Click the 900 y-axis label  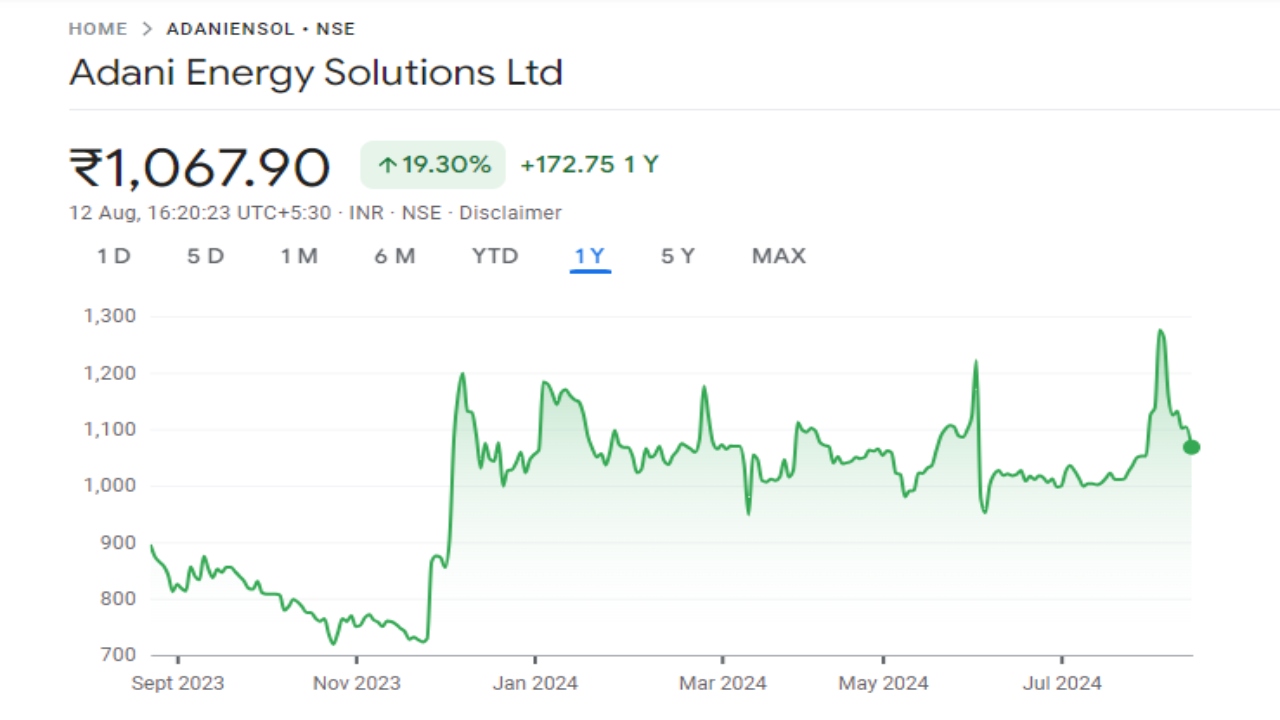click(116, 543)
